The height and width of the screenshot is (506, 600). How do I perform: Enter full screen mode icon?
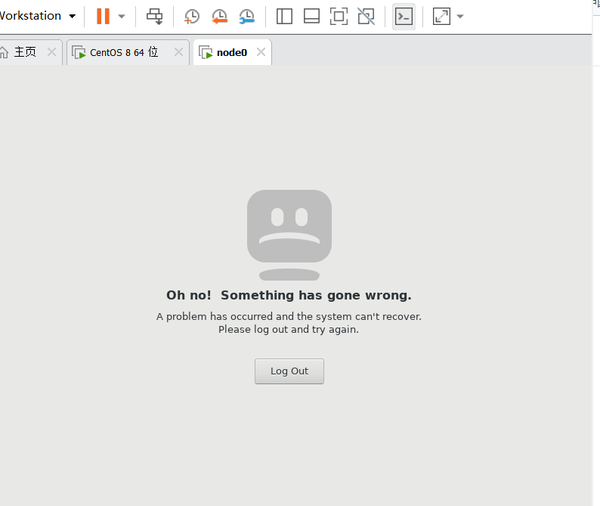[x=339, y=16]
